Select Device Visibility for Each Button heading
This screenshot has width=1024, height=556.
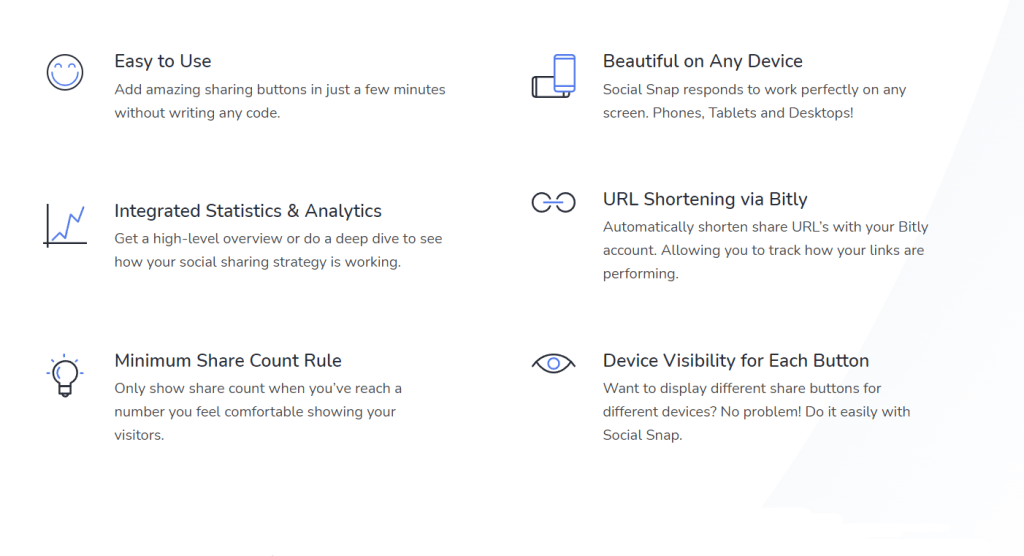(735, 360)
